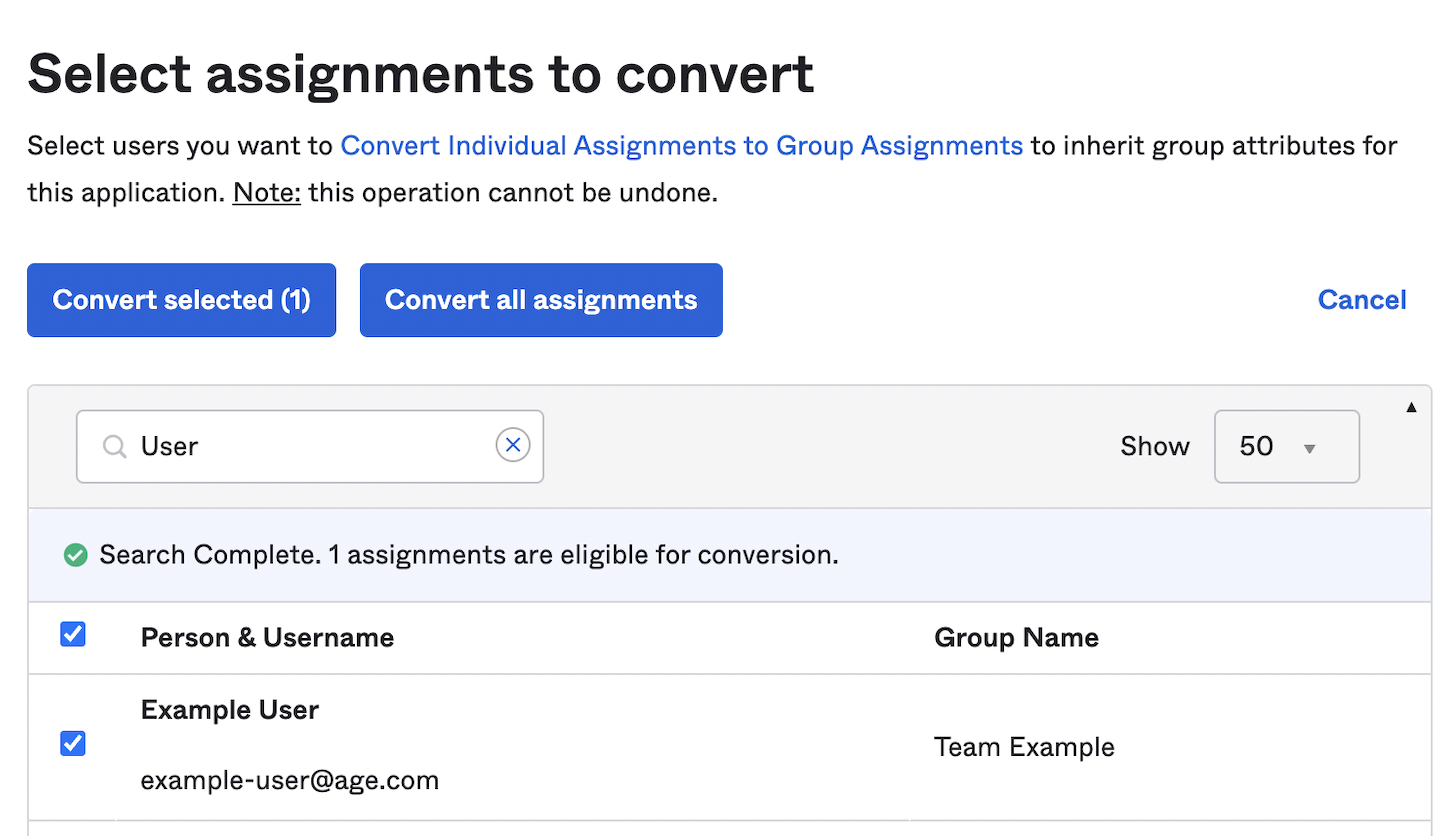The height and width of the screenshot is (836, 1446).
Task: Click the green Search Complete checkmark icon
Action: [x=75, y=555]
